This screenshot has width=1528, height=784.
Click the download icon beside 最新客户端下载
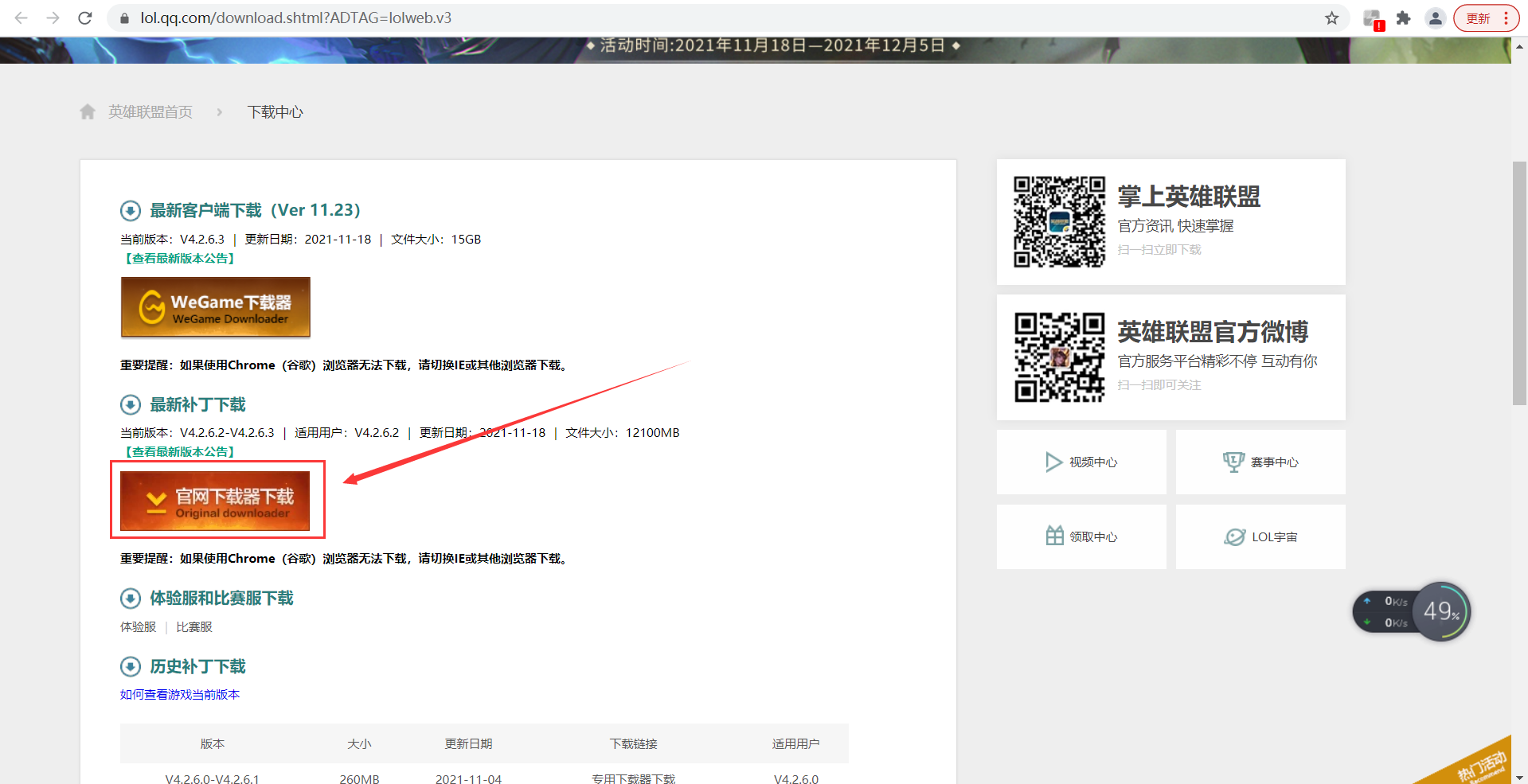(131, 211)
